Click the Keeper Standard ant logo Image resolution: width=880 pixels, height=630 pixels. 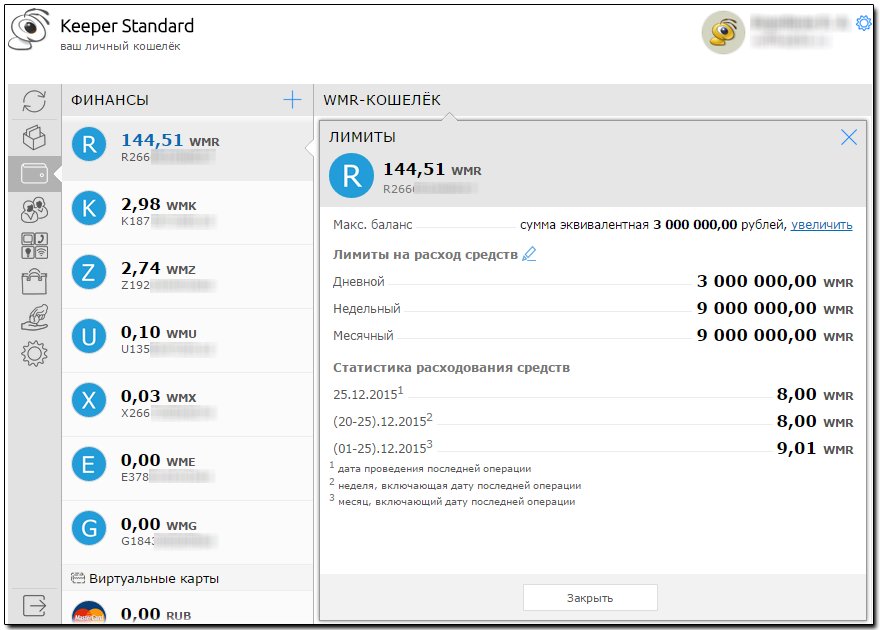pos(28,29)
